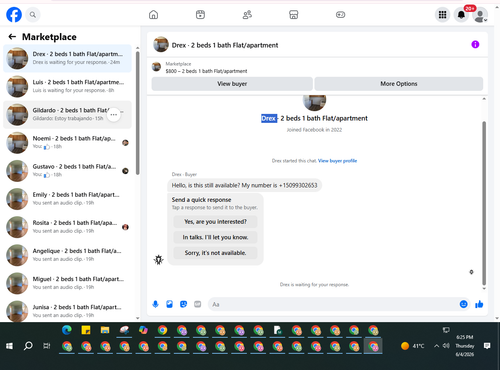Open Windows Start menu

(9, 346)
